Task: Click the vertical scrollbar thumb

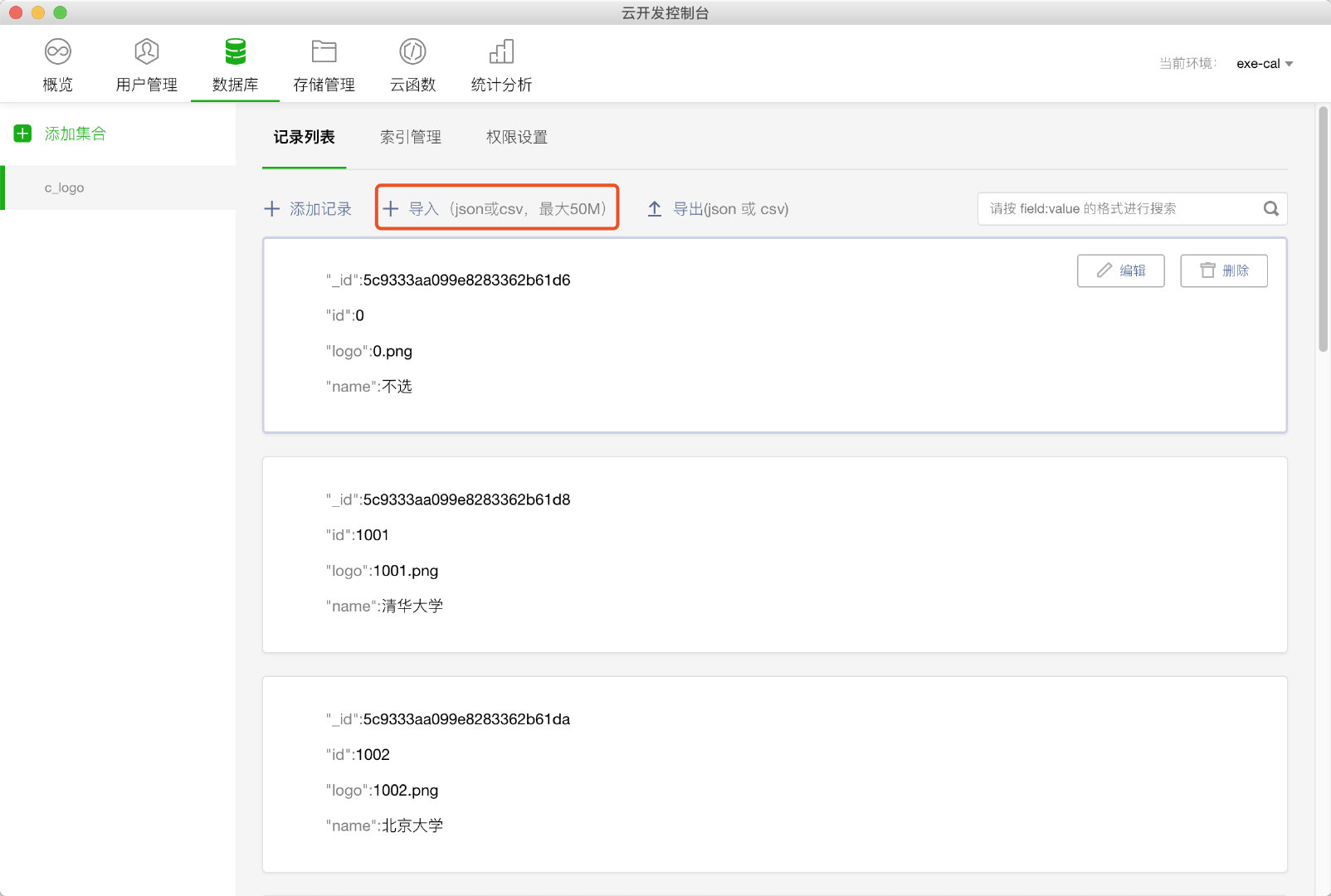Action: (x=1323, y=229)
